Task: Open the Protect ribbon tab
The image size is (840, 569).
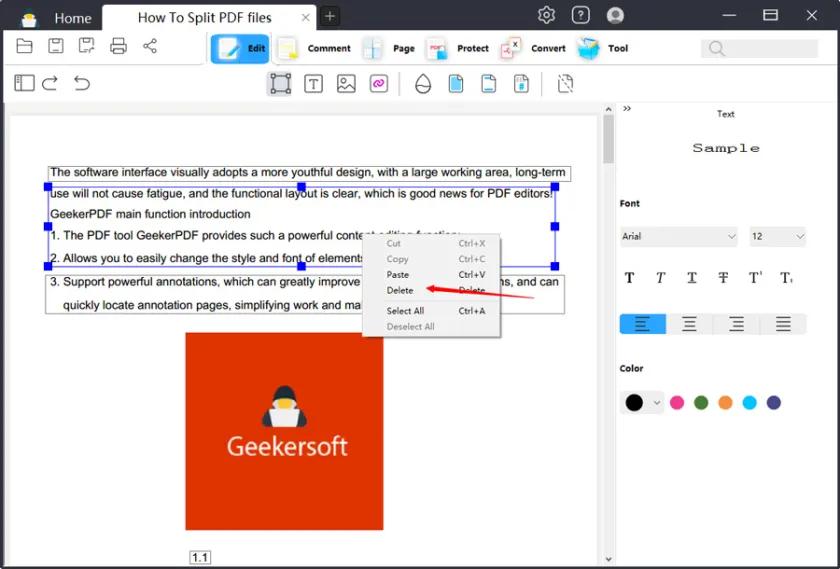Action: 458,48
